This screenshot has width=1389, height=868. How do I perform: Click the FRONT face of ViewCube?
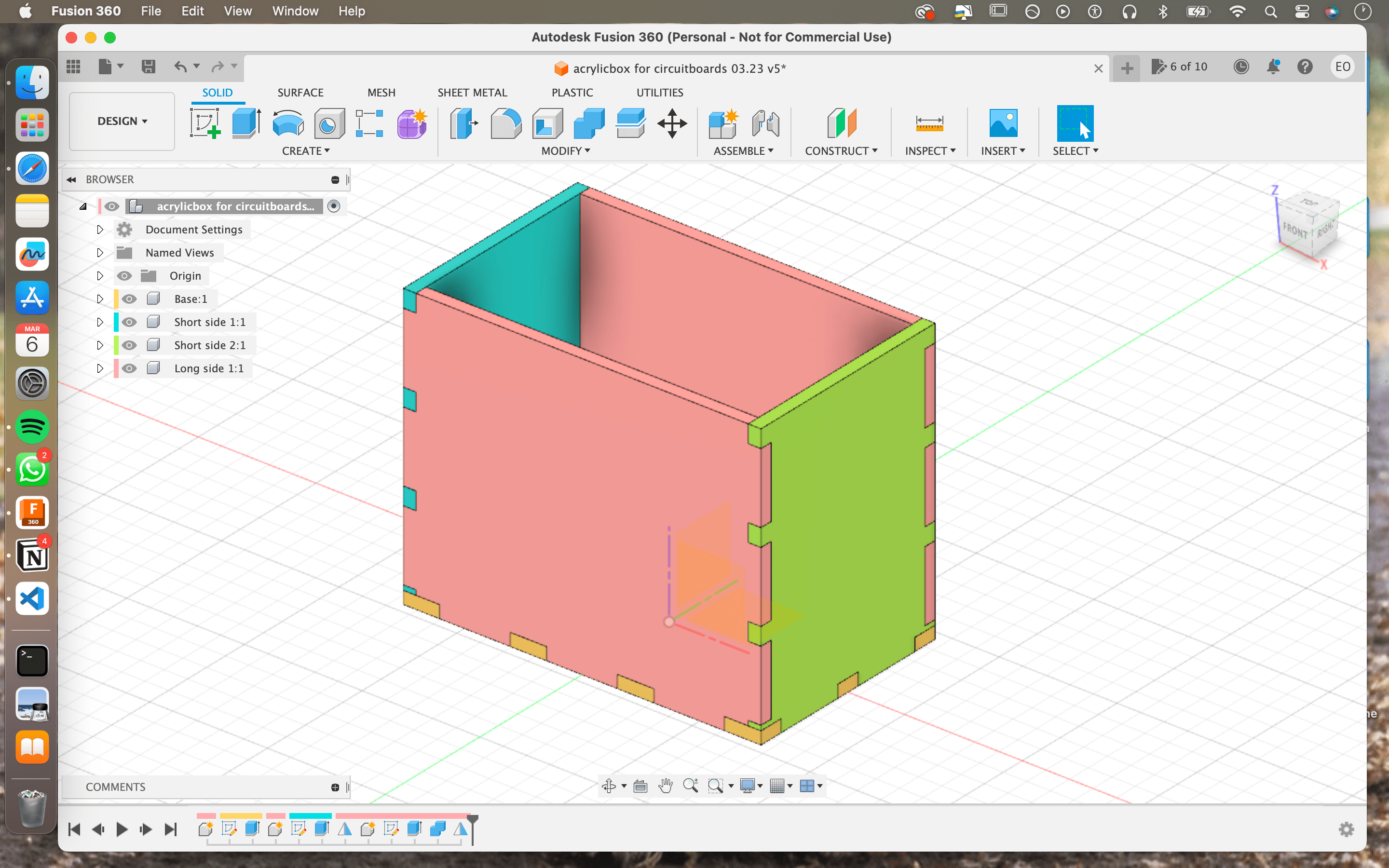click(x=1295, y=231)
